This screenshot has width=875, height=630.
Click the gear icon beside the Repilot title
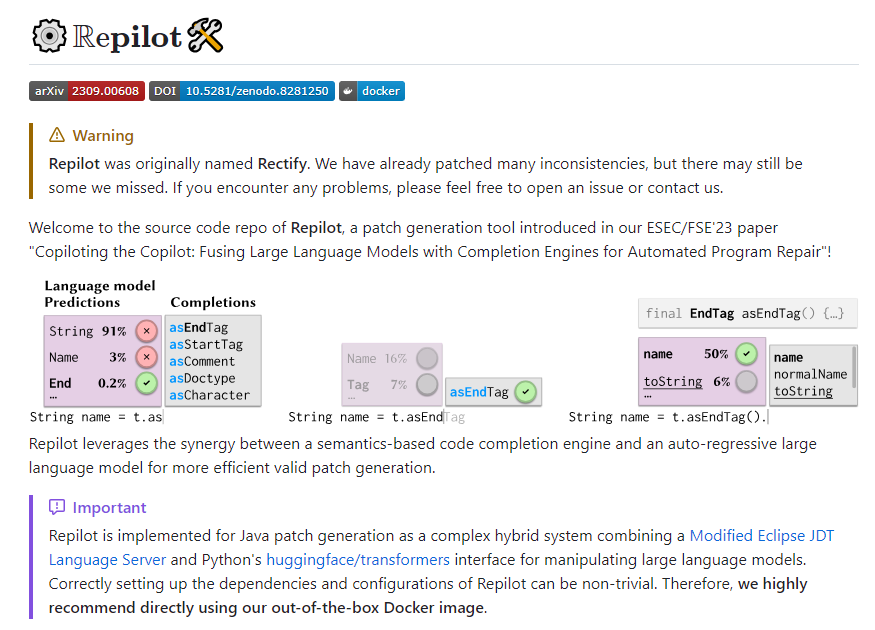point(49,36)
